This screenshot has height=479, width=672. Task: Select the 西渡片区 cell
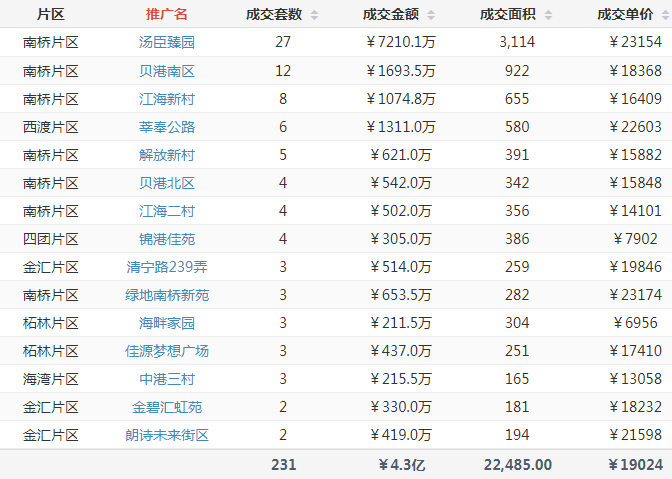51,127
